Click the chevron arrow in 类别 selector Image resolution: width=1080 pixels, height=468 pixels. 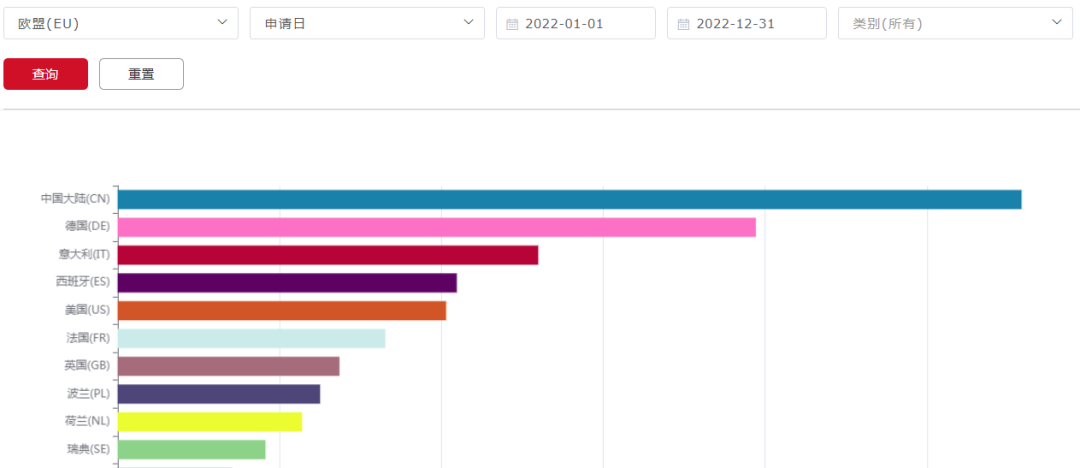[x=1057, y=23]
